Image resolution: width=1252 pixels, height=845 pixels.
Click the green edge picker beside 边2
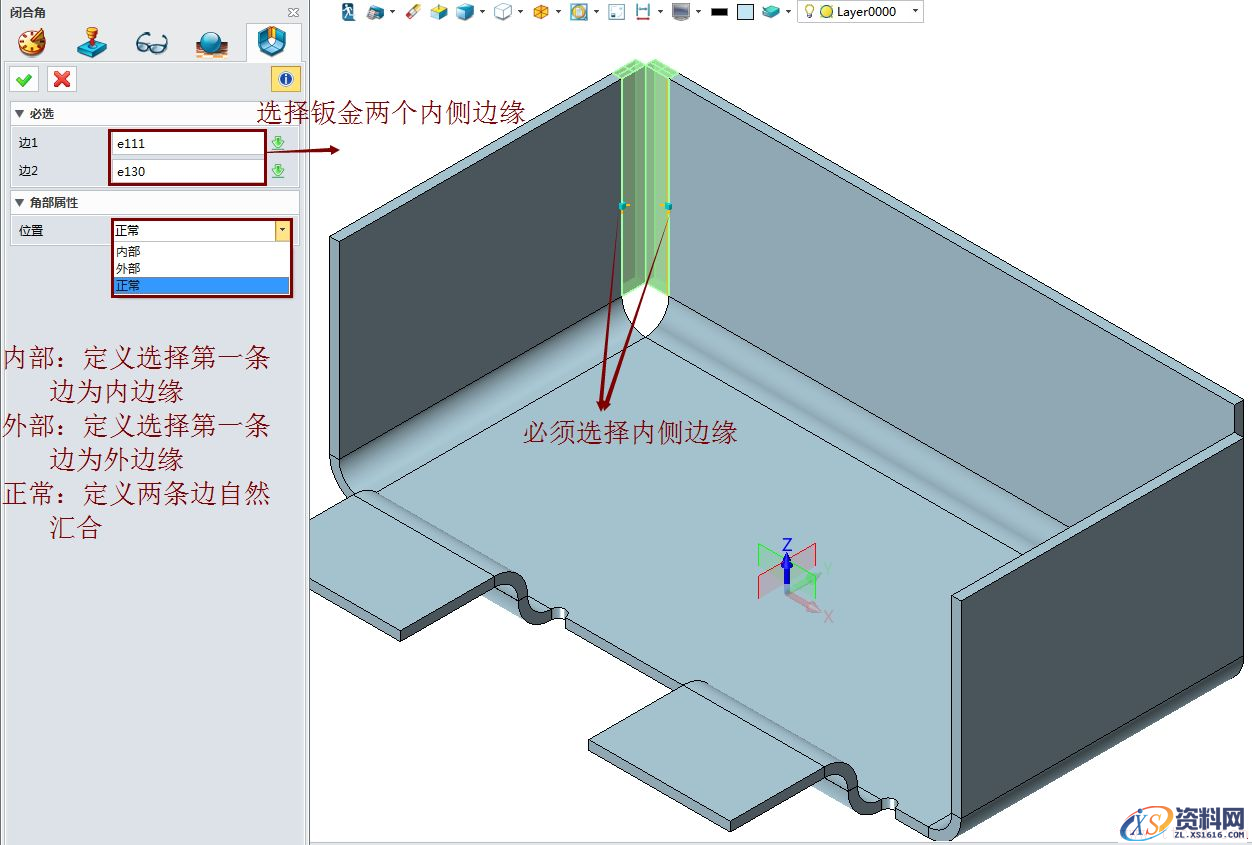coord(278,170)
